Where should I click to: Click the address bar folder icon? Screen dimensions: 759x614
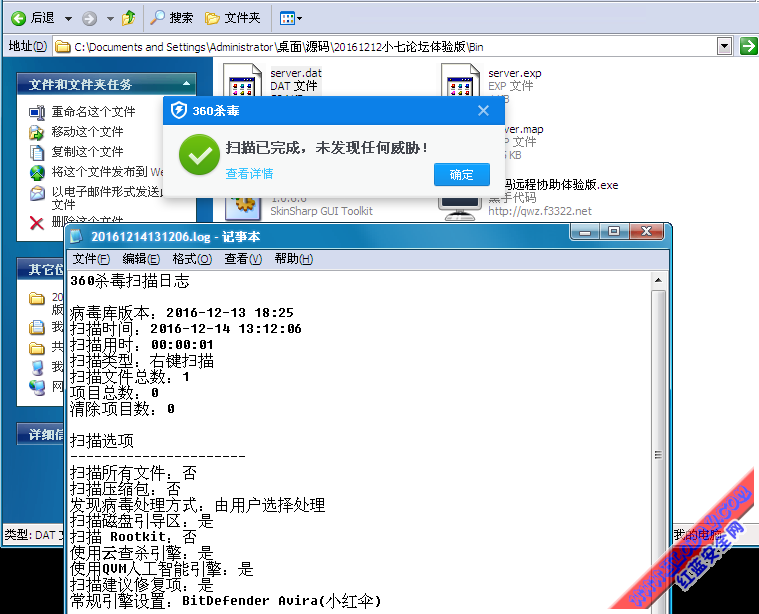tap(62, 47)
